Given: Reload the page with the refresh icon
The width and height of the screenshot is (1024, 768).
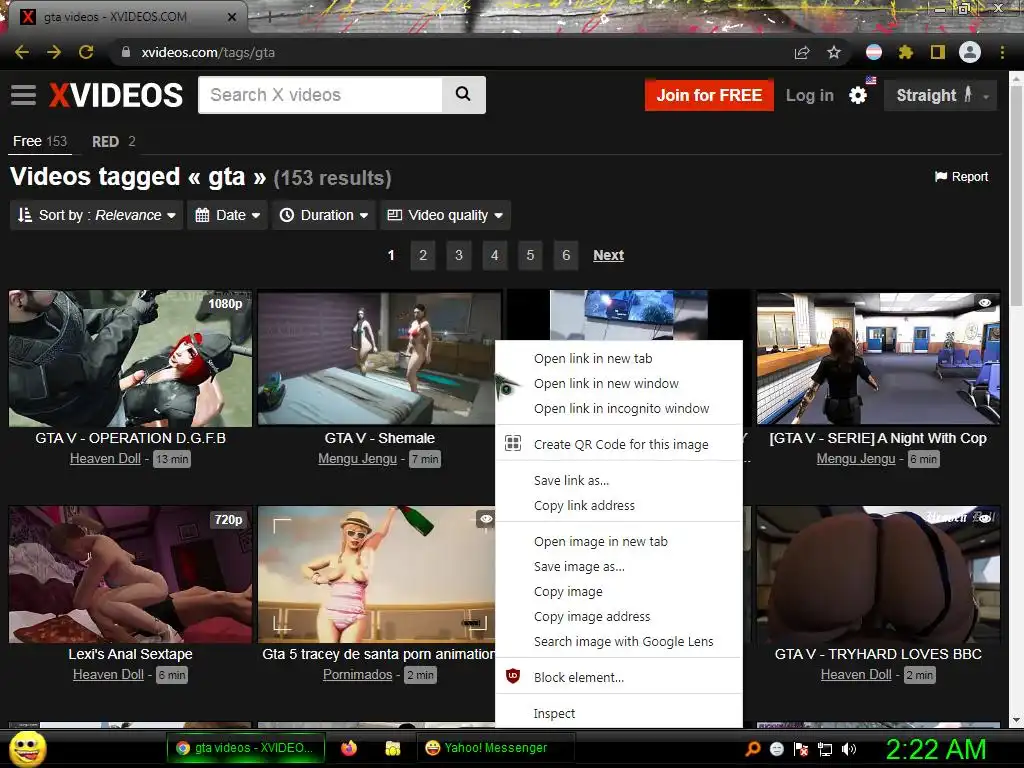Looking at the screenshot, I should point(86,52).
